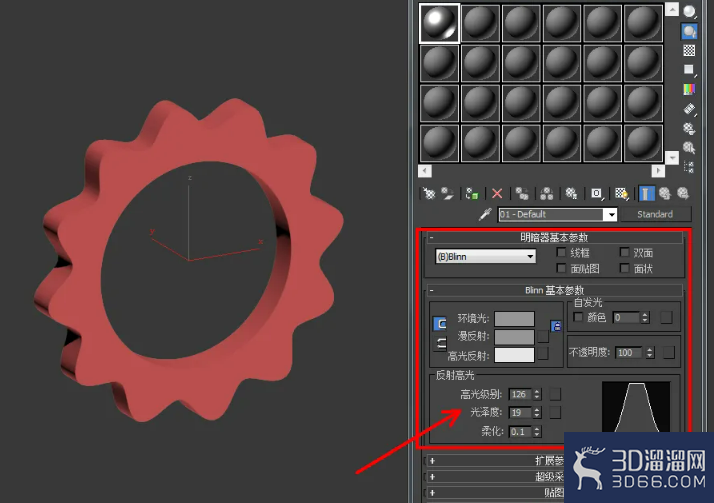The width and height of the screenshot is (714, 503).
Task: Click the Sample UV Tiling icon
Action: click(689, 70)
